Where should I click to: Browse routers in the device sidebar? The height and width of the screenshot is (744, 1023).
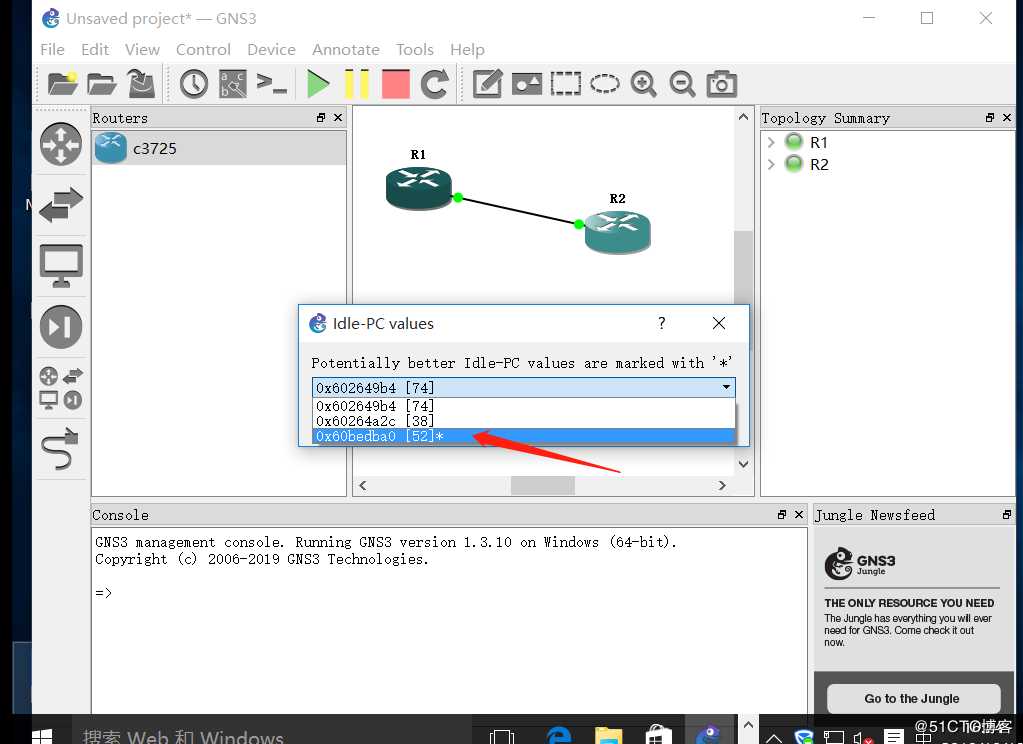click(x=61, y=144)
